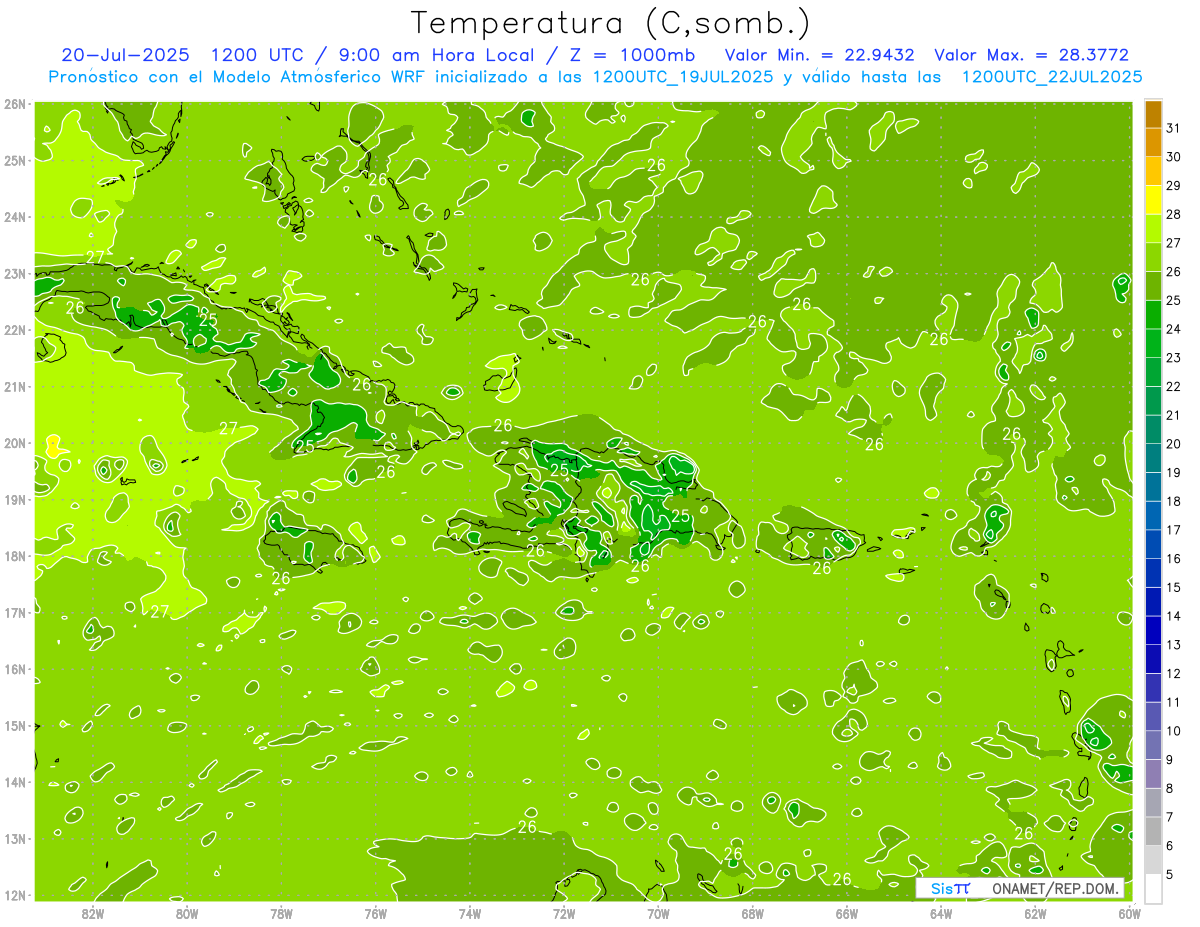Click the 80W longitude axis label

pyautogui.click(x=186, y=913)
